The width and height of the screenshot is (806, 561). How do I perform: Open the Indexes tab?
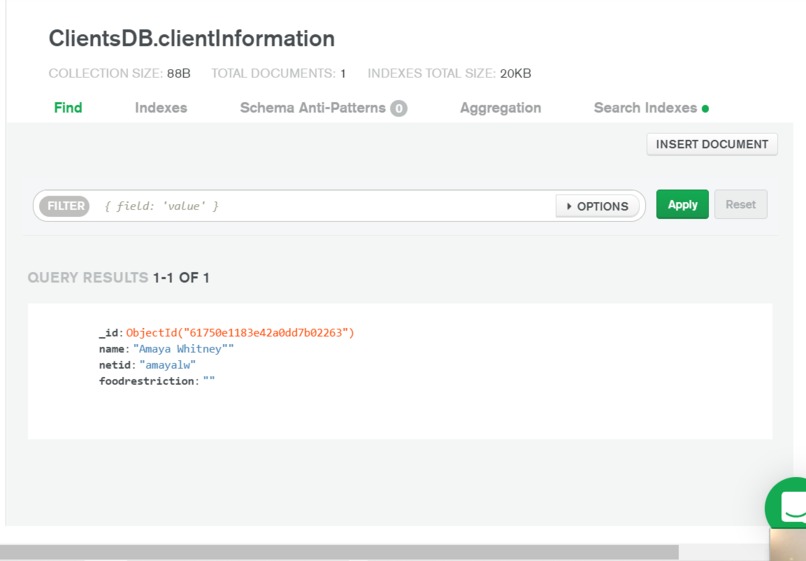tap(161, 108)
